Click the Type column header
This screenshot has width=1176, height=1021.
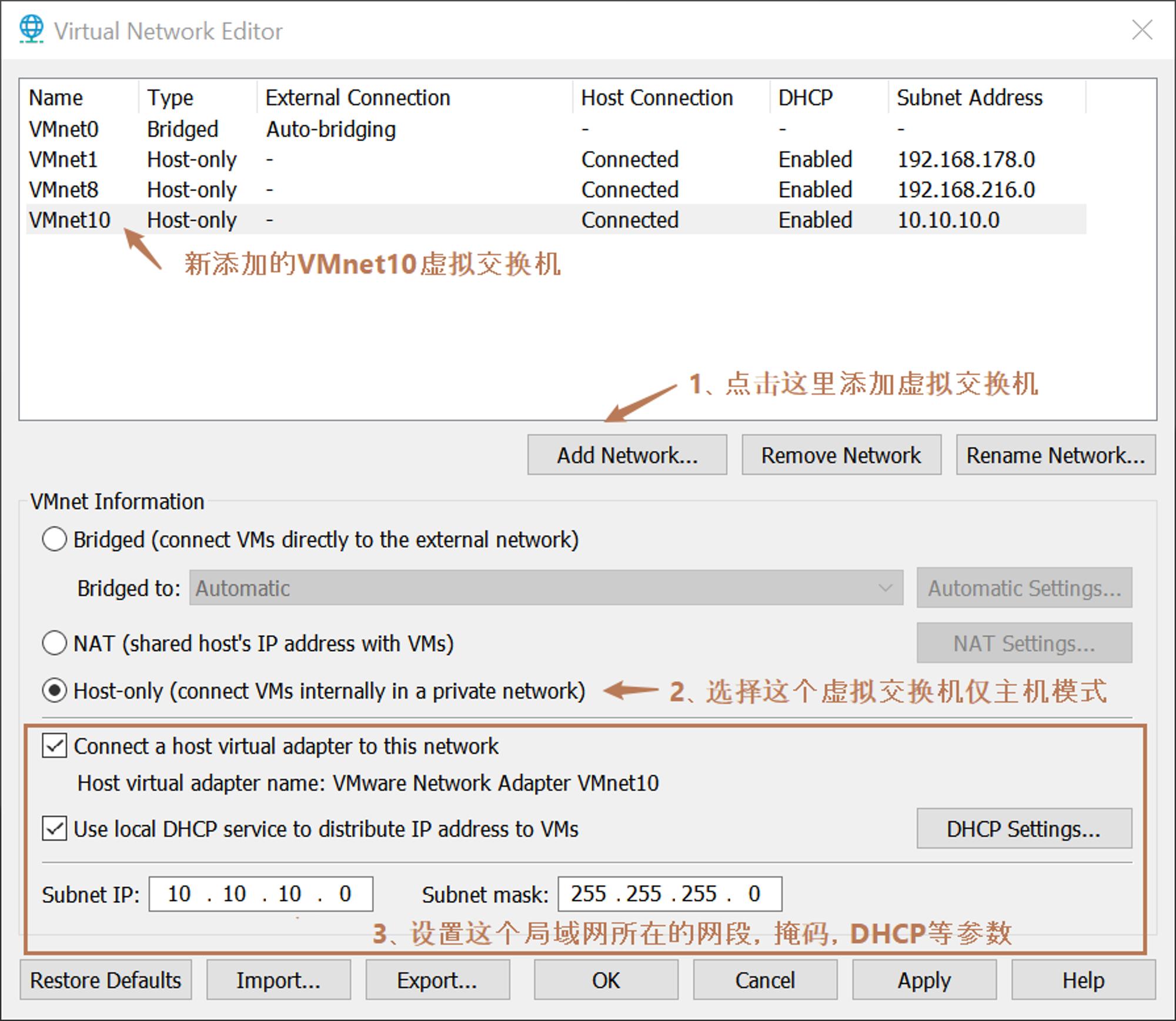point(170,97)
